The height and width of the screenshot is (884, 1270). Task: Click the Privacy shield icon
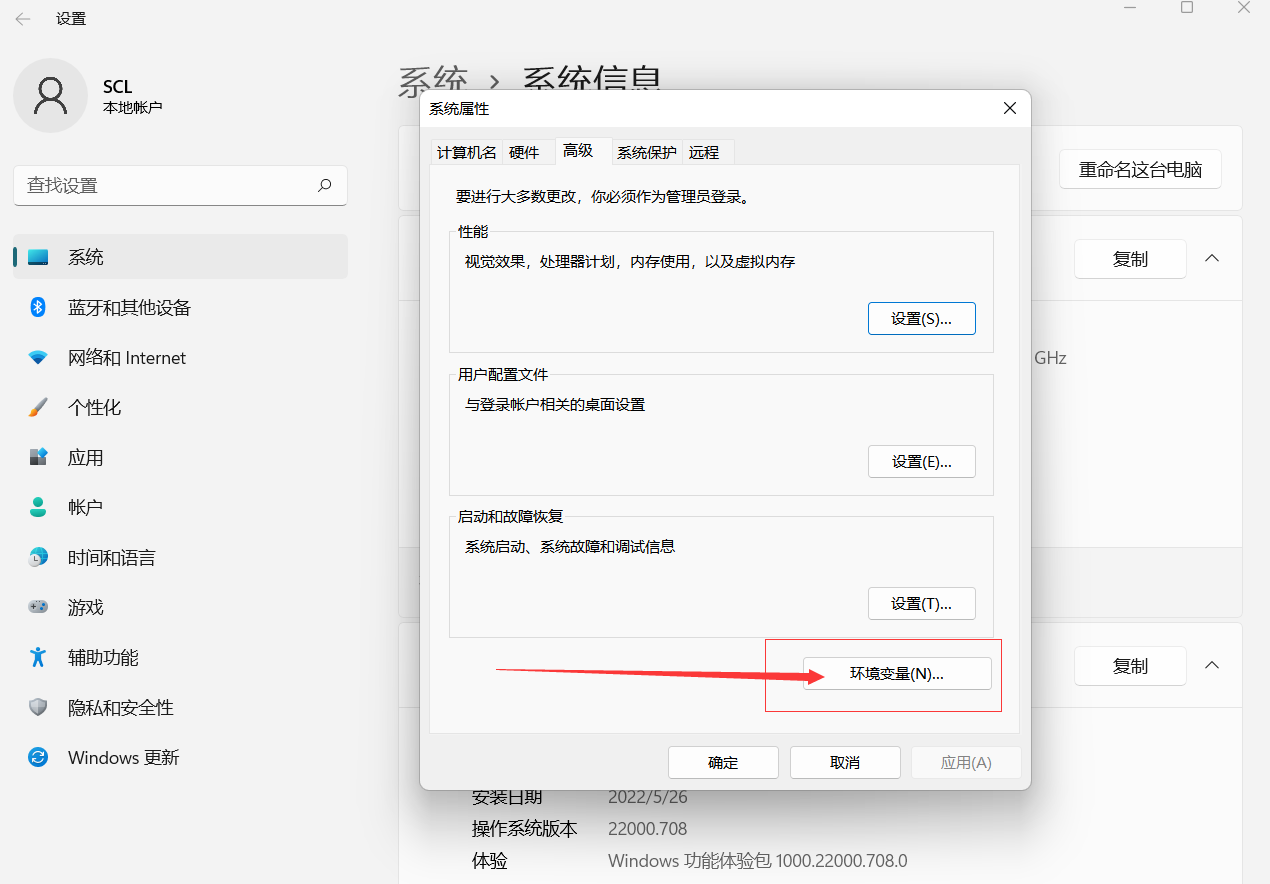tap(38, 707)
